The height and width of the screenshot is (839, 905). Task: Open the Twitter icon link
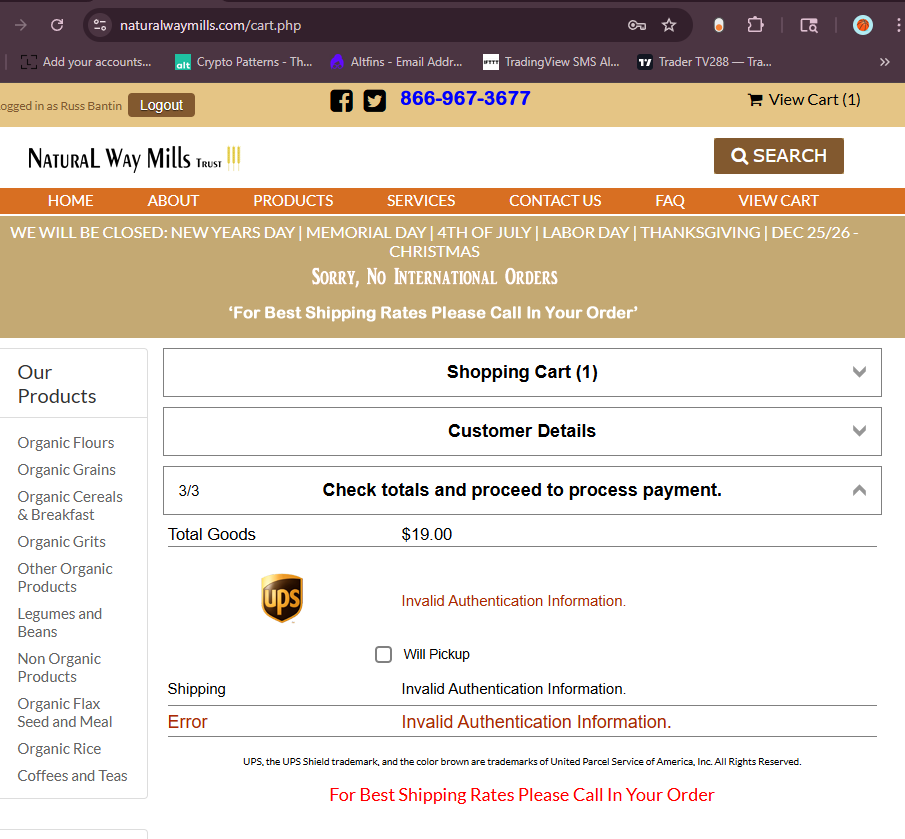375,101
